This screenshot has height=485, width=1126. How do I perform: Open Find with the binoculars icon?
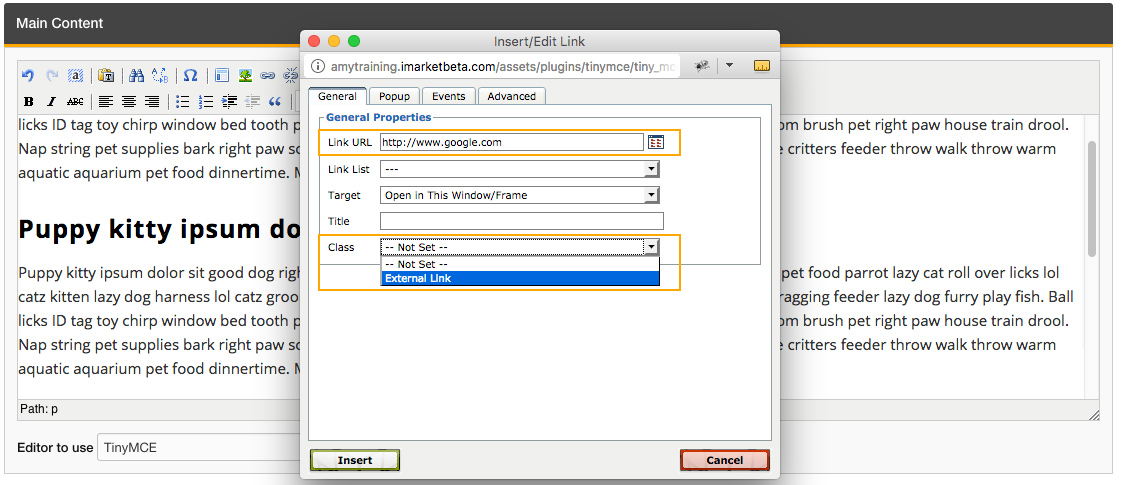[x=137, y=75]
